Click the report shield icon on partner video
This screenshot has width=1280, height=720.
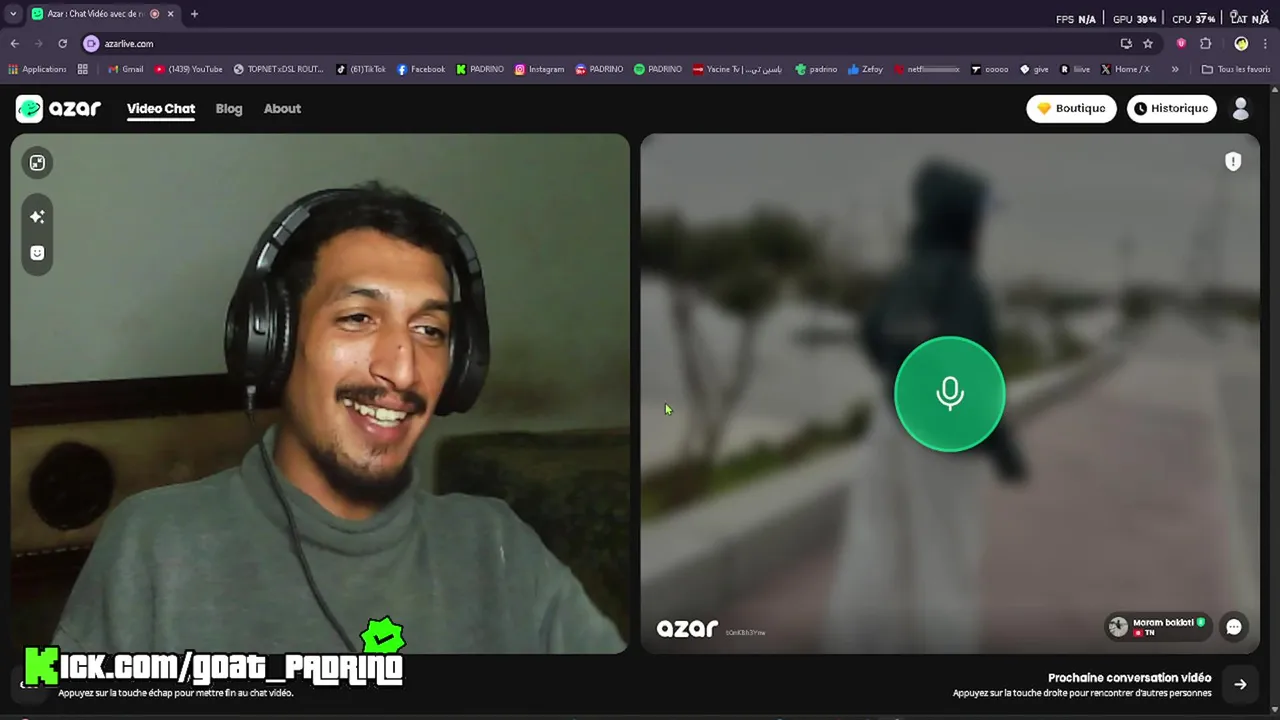click(x=1233, y=161)
